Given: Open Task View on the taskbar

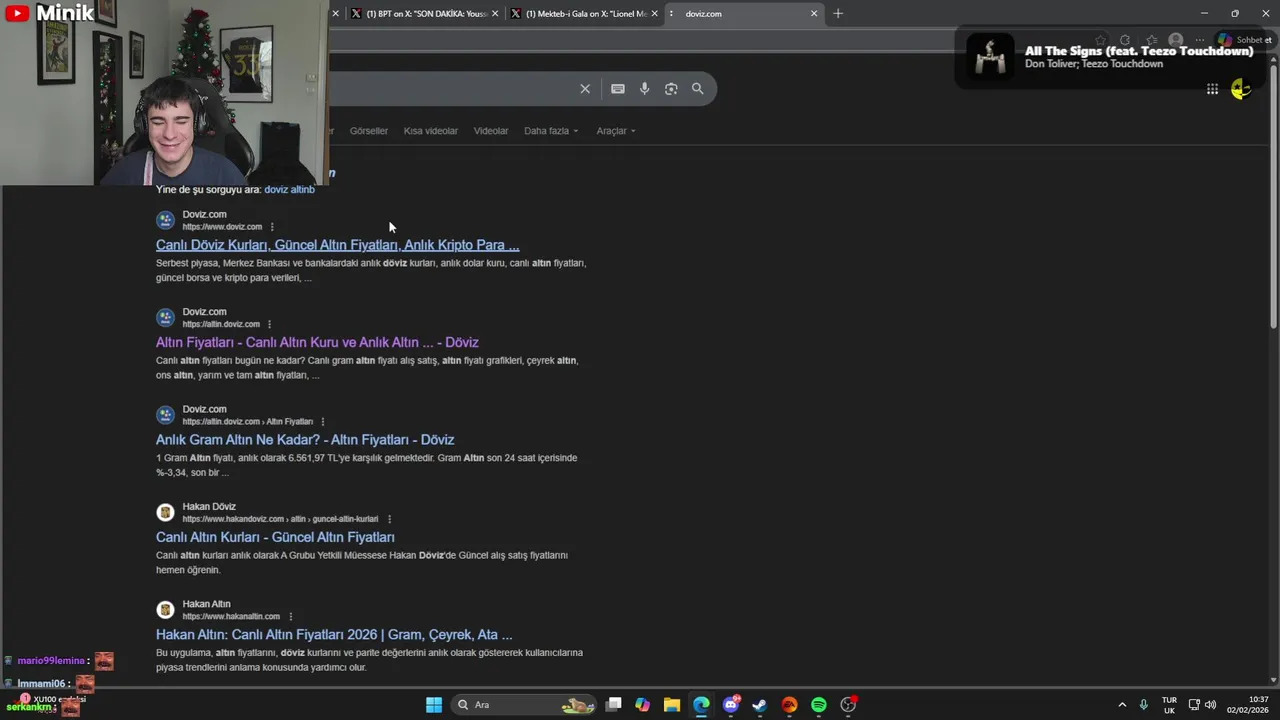Looking at the screenshot, I should [614, 705].
